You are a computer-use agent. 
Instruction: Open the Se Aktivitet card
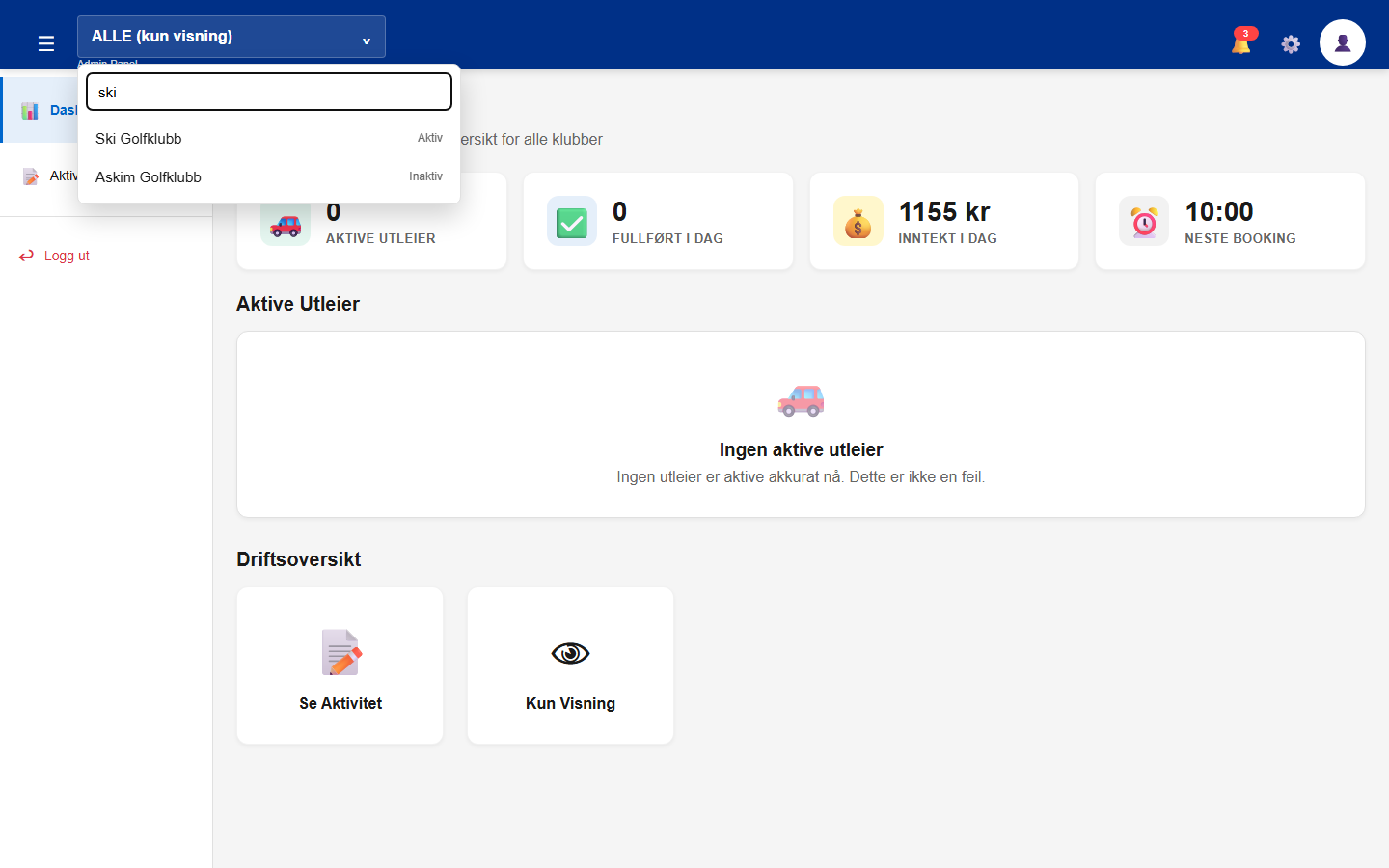click(340, 665)
